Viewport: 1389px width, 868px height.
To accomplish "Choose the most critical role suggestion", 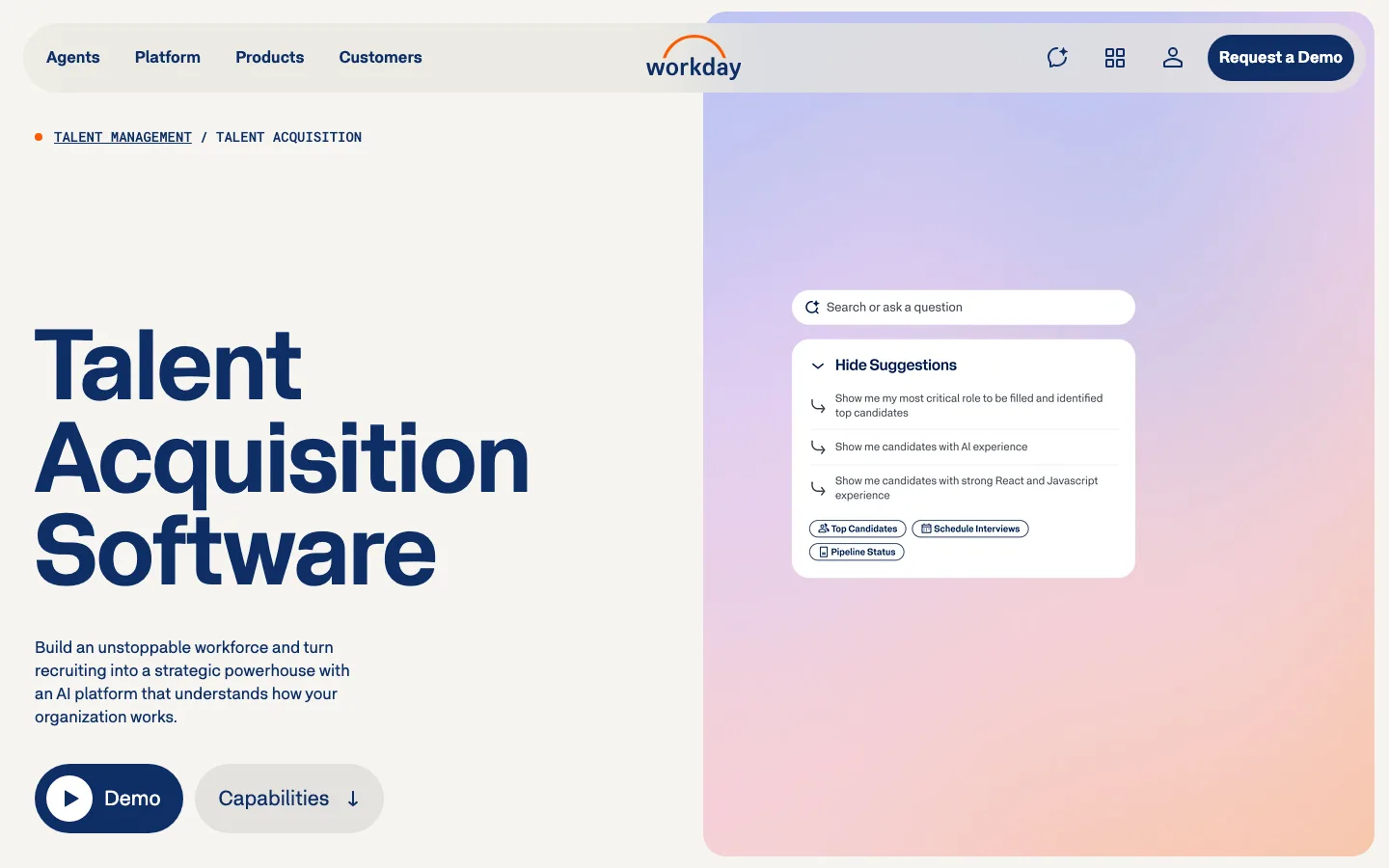I will click(964, 405).
